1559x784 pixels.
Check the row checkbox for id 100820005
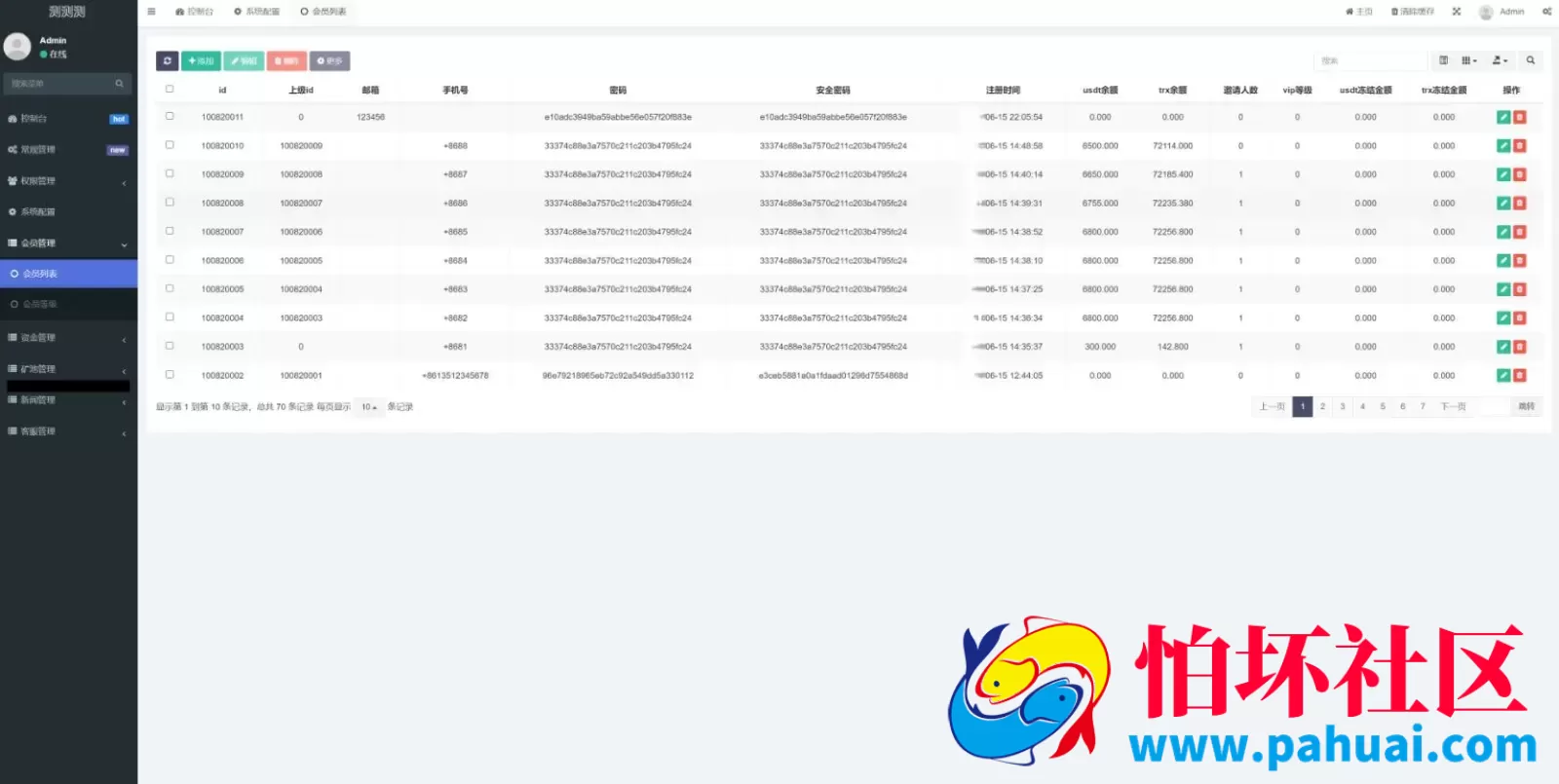pos(170,288)
